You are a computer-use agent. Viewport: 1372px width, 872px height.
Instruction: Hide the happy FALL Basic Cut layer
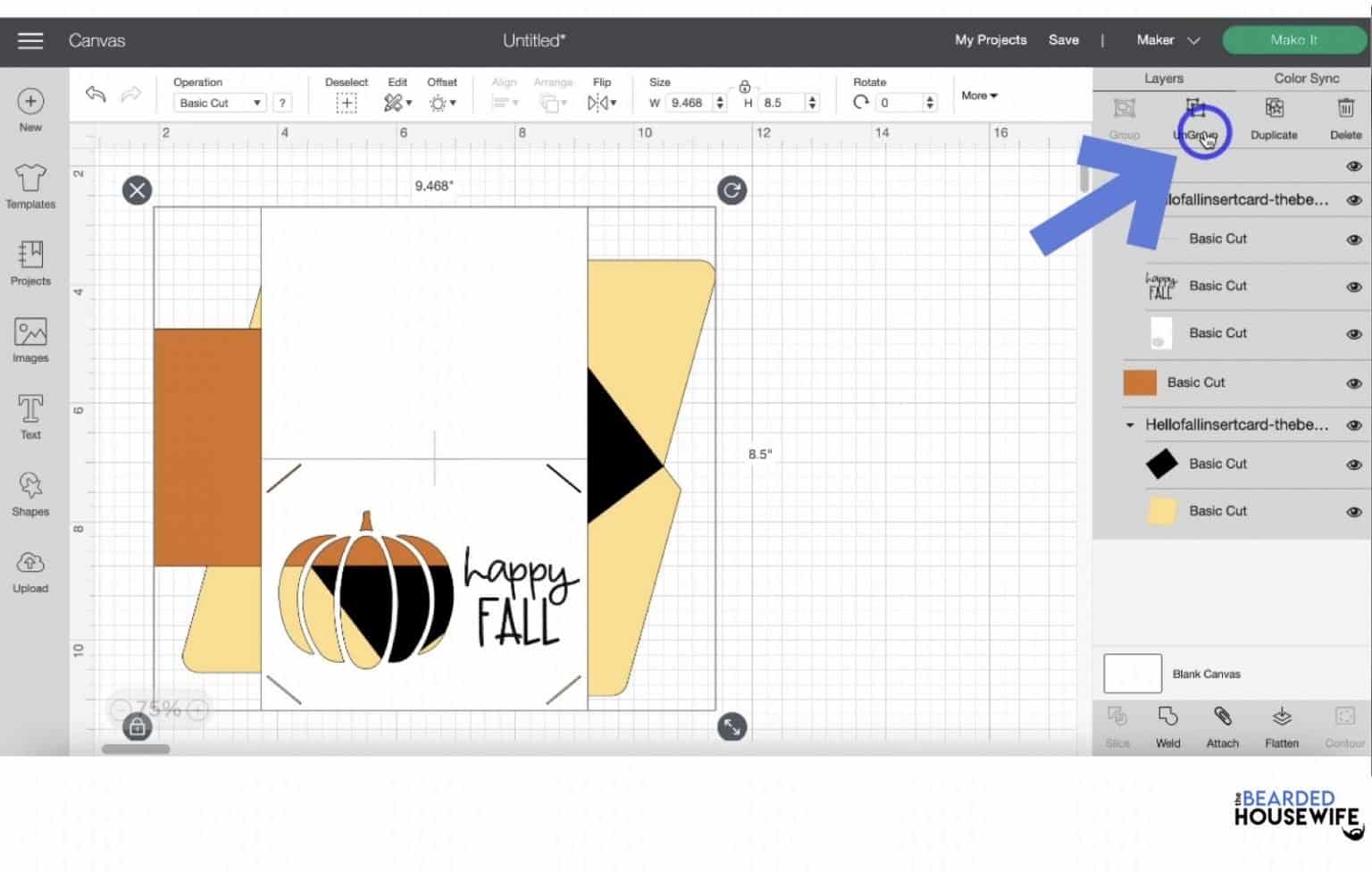pyautogui.click(x=1353, y=287)
